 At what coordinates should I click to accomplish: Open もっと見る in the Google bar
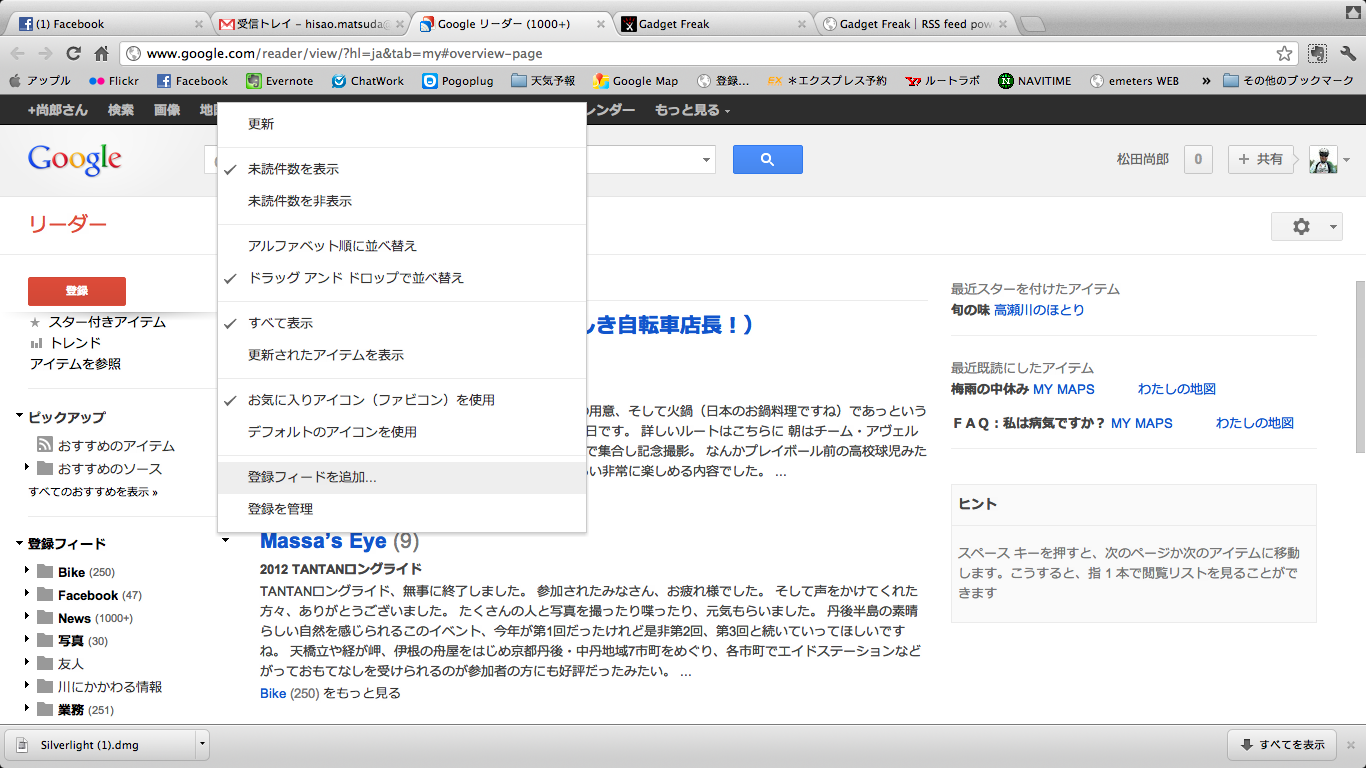point(692,110)
